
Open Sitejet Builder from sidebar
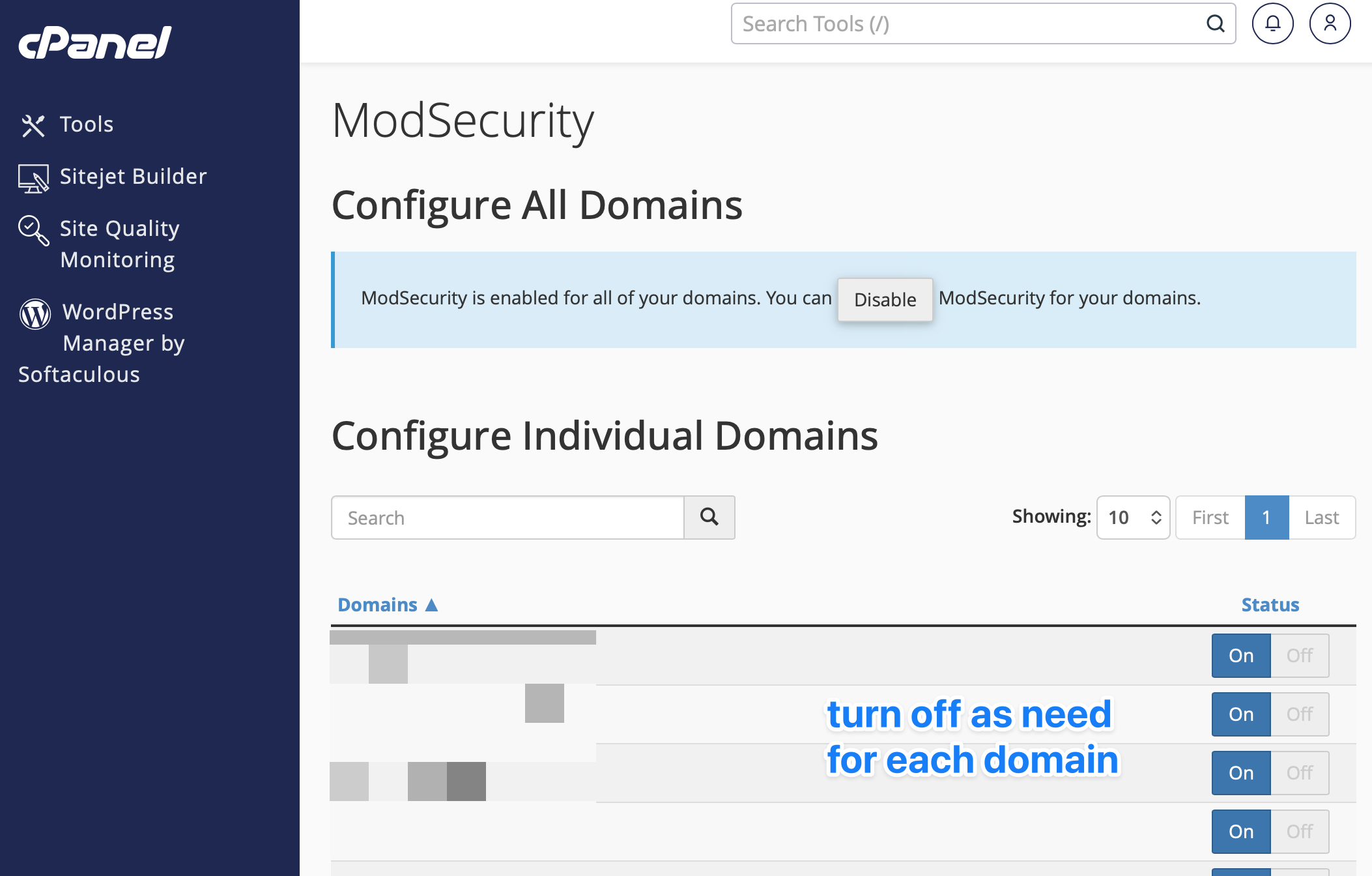tap(133, 176)
